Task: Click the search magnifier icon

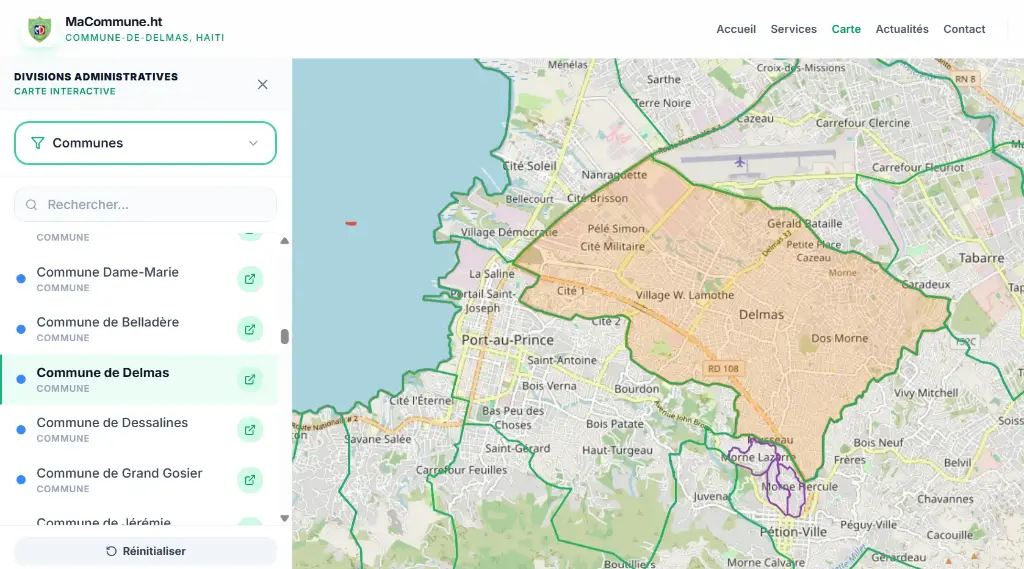Action: (31, 205)
